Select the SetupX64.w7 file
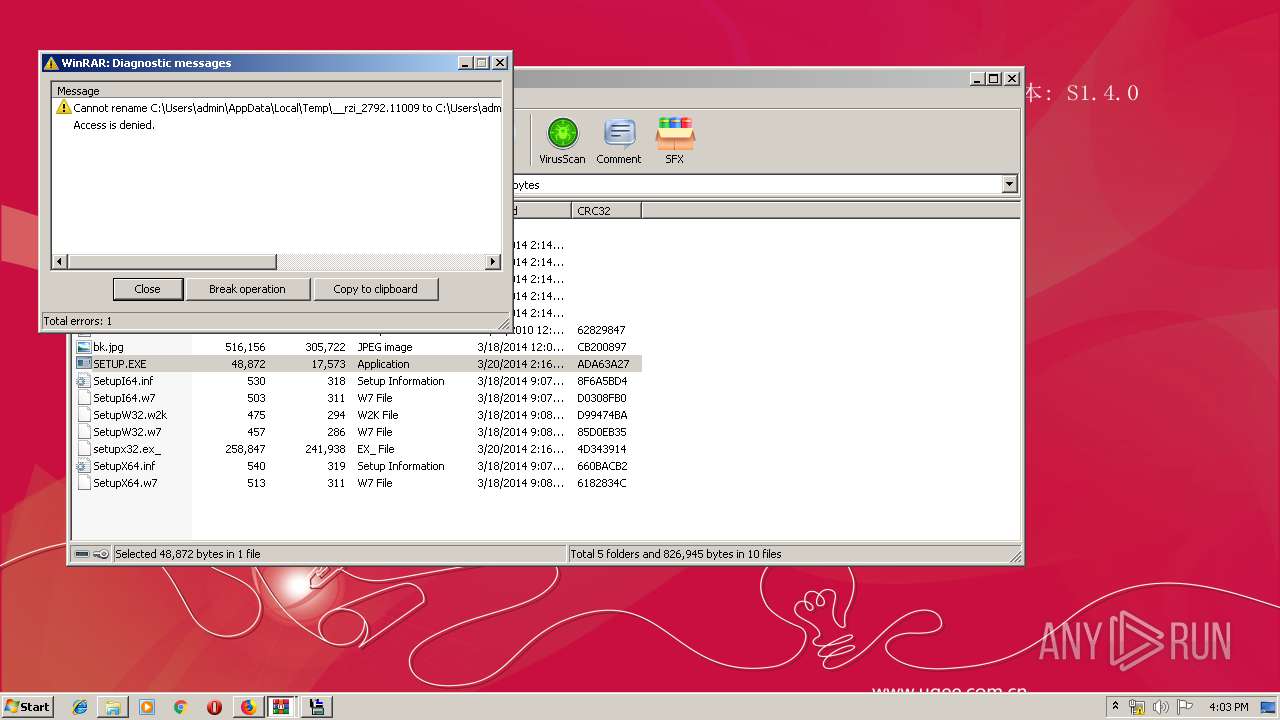The width and height of the screenshot is (1280, 720). 358,483
